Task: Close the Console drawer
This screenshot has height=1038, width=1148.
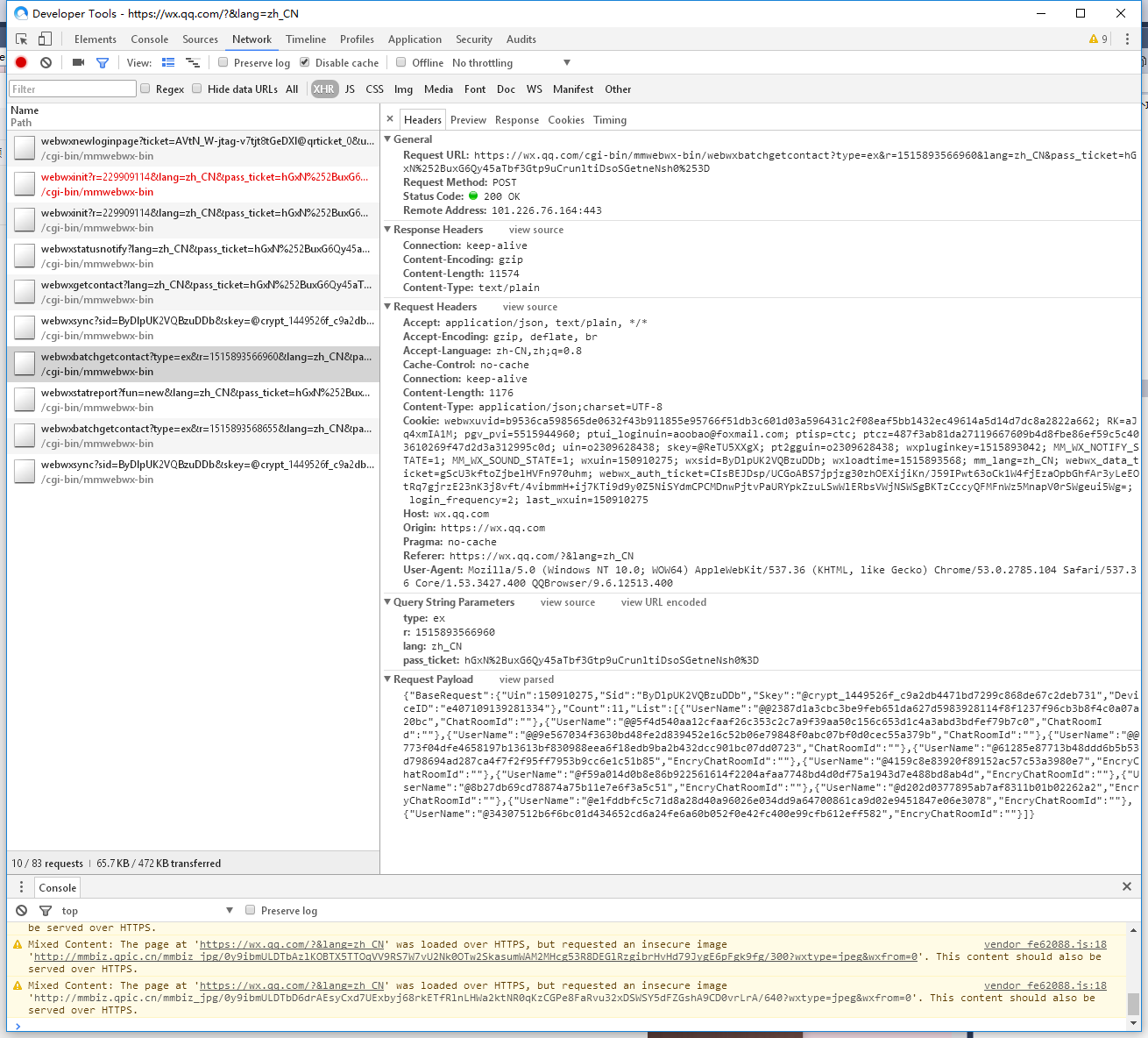Action: click(1127, 887)
